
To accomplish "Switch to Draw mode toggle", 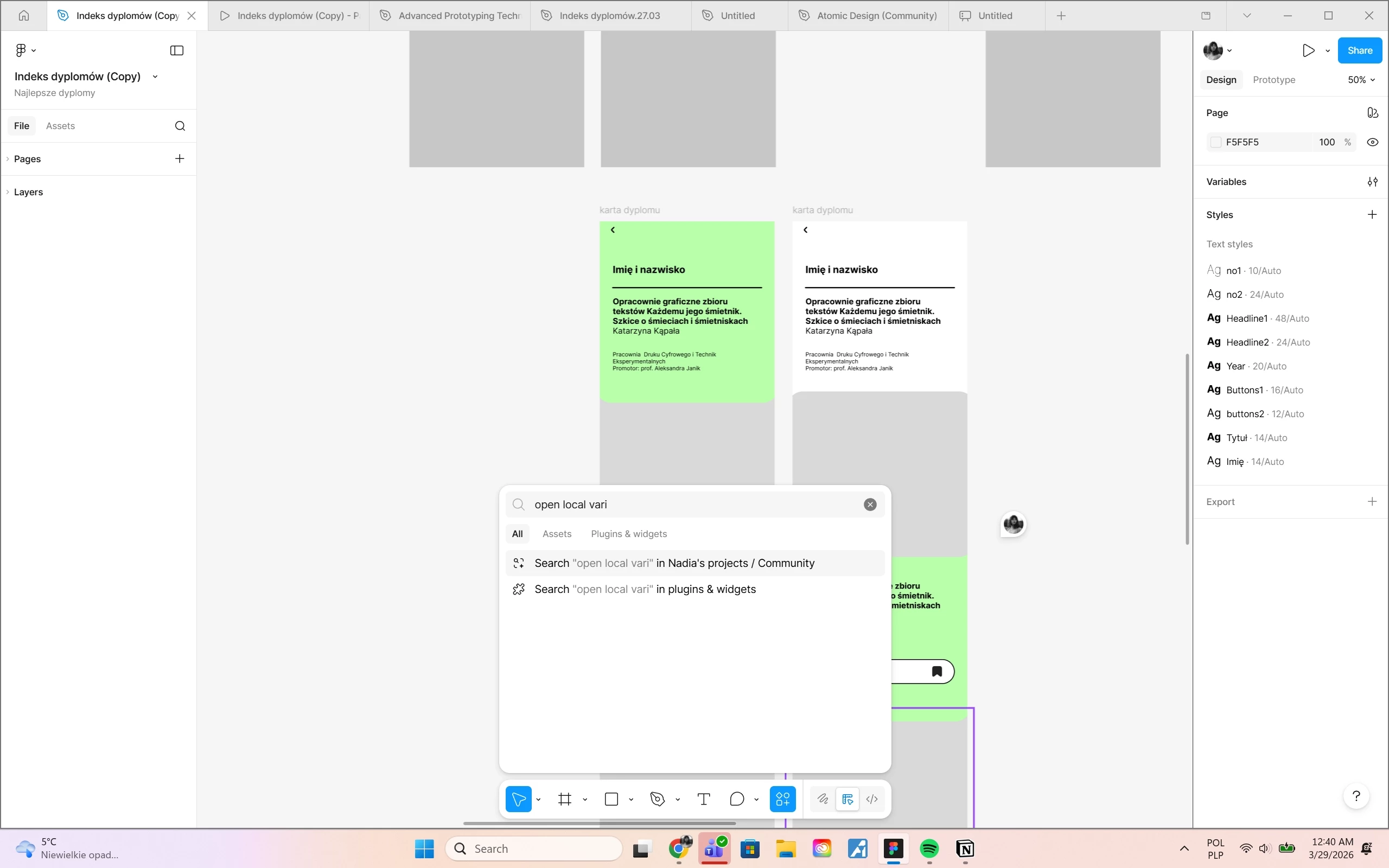I will tap(823, 799).
